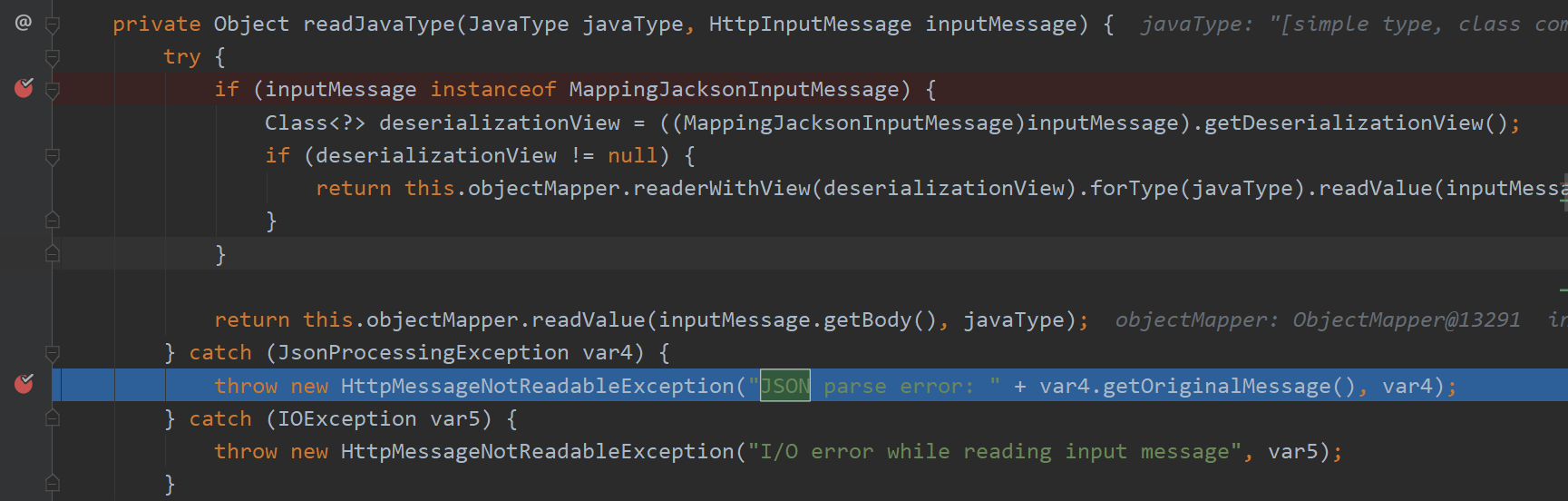Click var5 in the last throw statement
Image resolution: width=1568 pixels, height=501 pixels.
[x=1292, y=452]
